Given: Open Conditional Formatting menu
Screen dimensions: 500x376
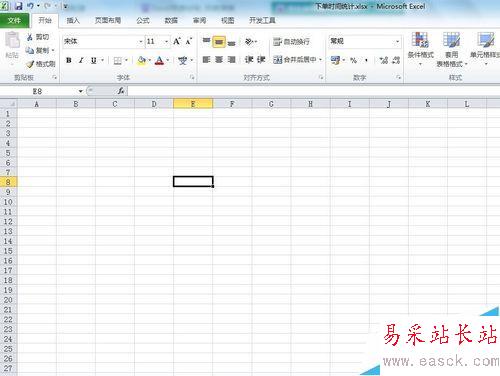Looking at the screenshot, I should 420,49.
